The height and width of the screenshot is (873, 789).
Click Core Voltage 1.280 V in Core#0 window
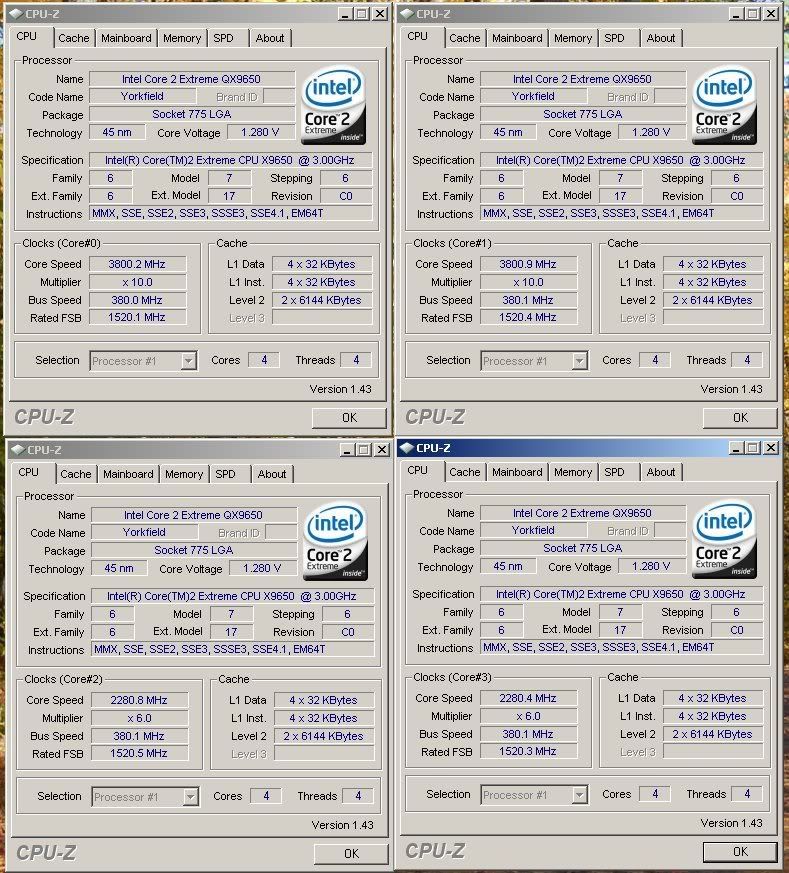pyautogui.click(x=260, y=132)
